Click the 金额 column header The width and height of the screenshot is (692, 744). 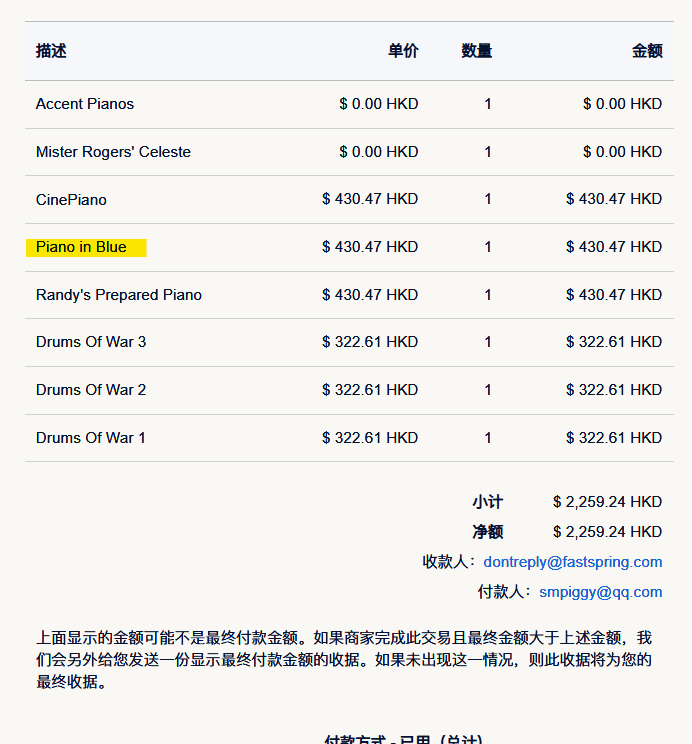click(x=647, y=51)
